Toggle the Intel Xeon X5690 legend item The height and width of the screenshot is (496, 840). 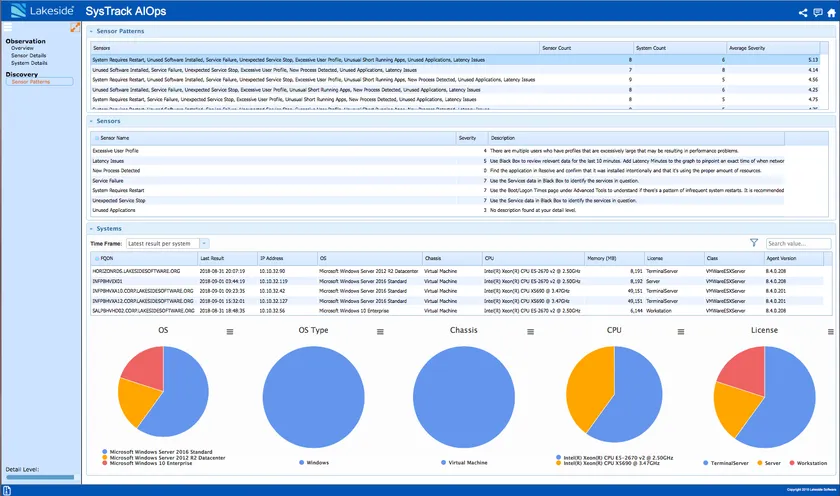point(610,463)
